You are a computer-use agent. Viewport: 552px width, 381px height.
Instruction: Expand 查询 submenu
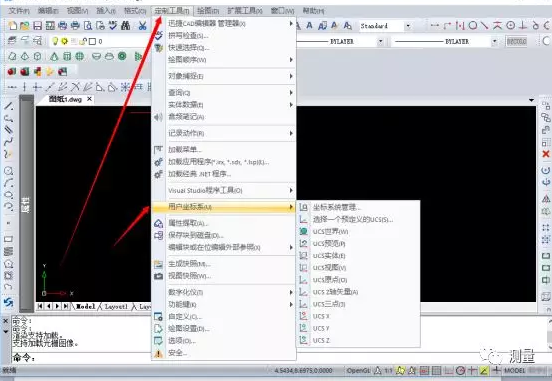coord(291,92)
